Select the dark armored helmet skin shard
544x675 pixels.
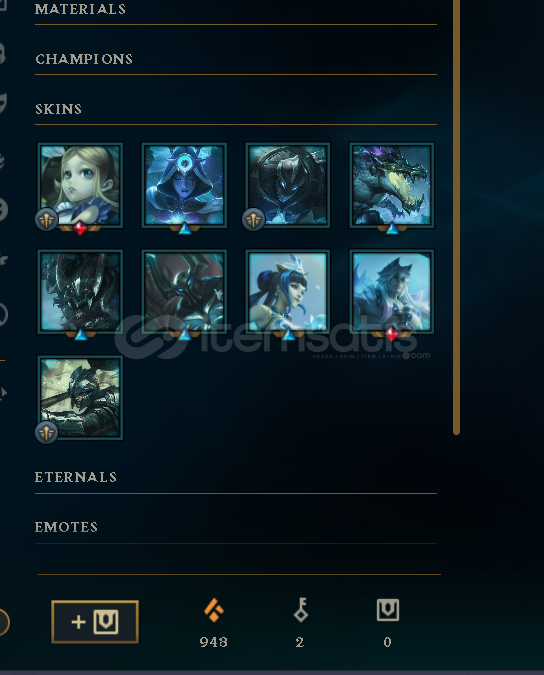[288, 185]
